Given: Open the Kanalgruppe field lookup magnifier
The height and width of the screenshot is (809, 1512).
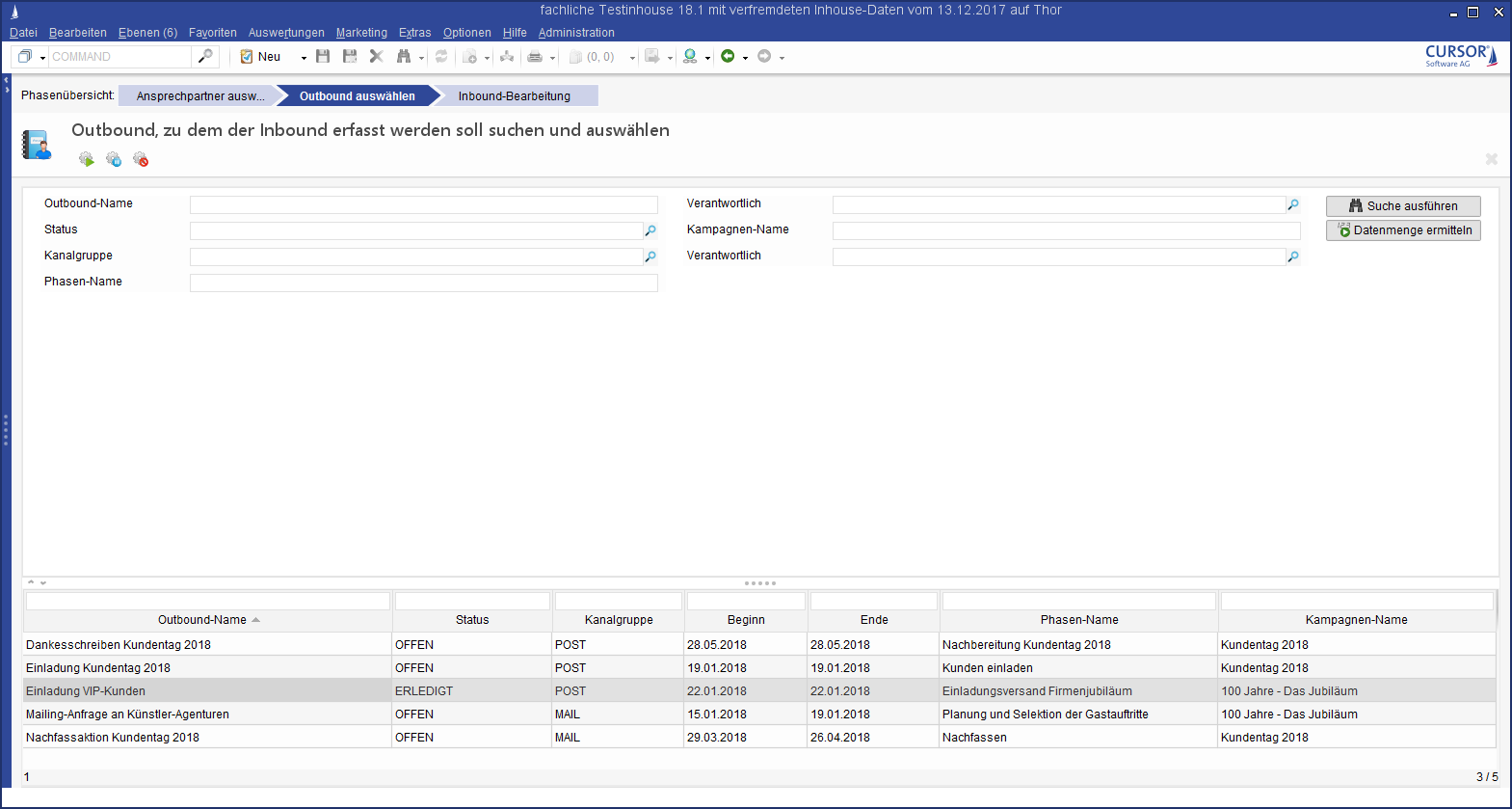Looking at the screenshot, I should 650,256.
